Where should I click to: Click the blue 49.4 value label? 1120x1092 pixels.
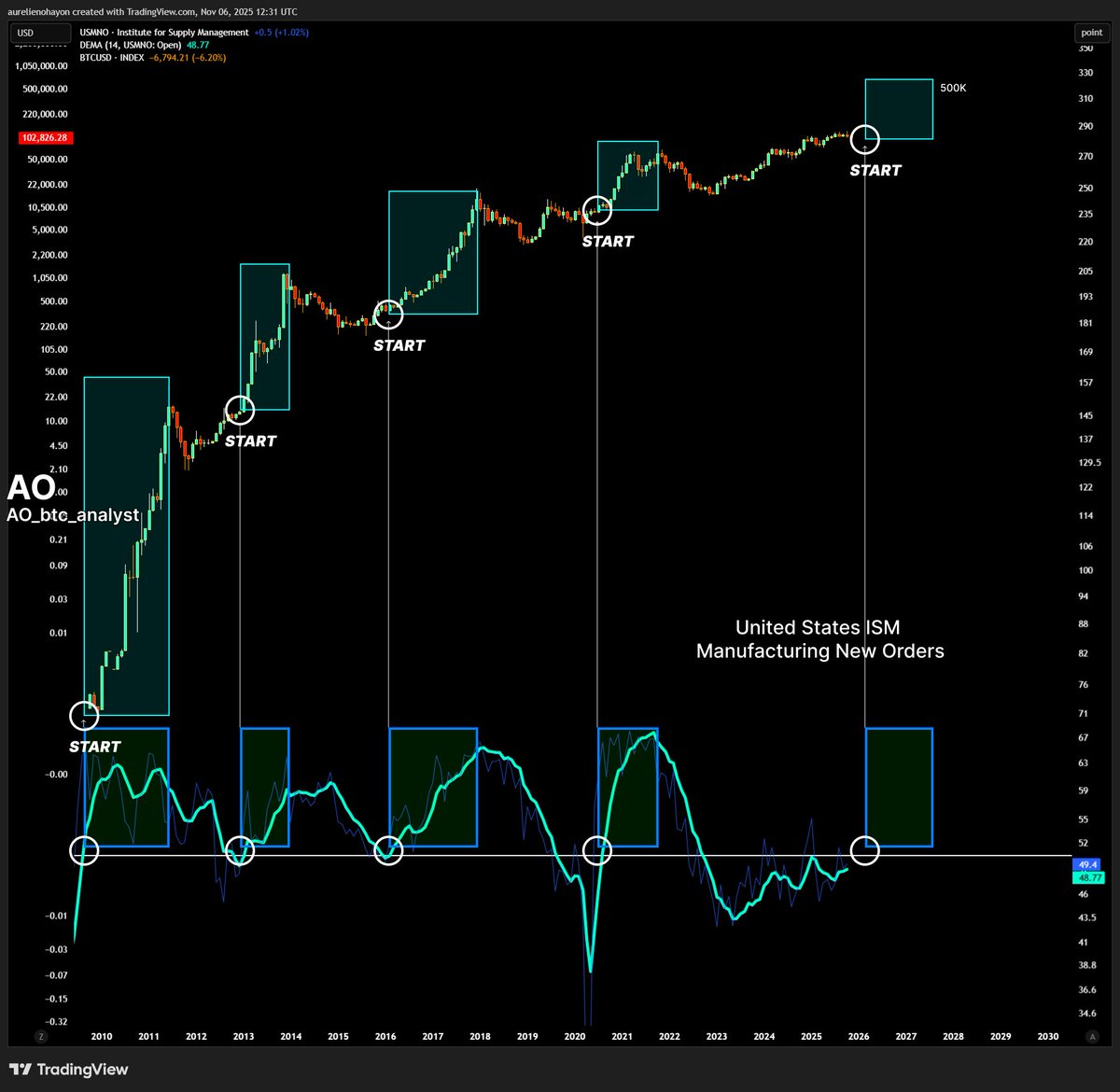[1085, 864]
